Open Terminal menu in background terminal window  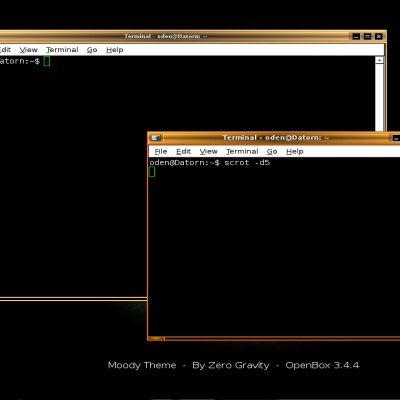click(62, 50)
